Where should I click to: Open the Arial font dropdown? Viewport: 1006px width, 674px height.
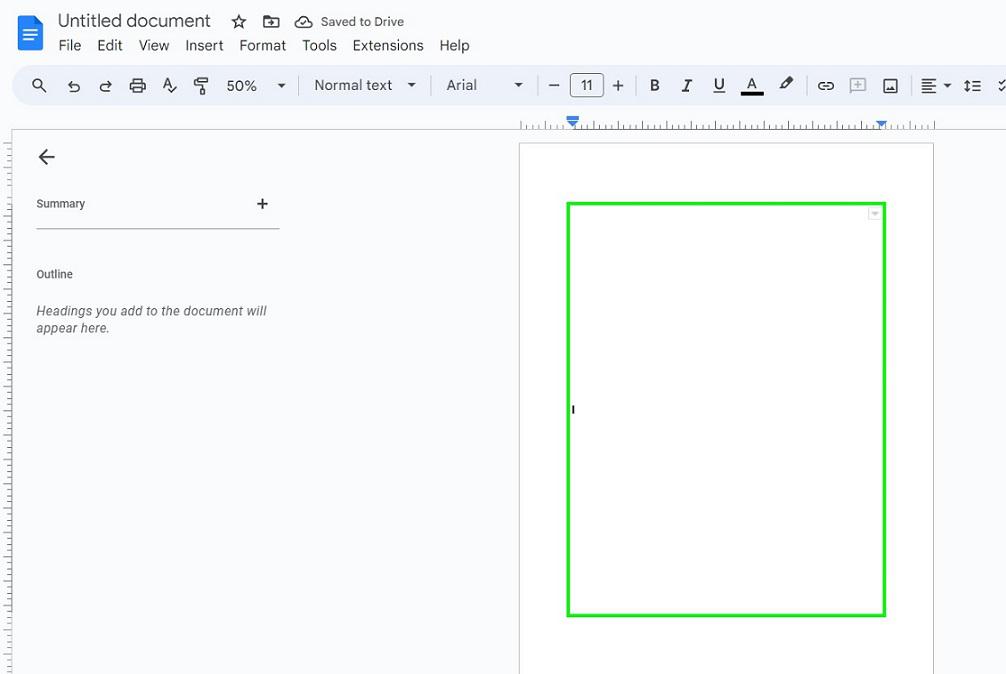(x=484, y=85)
